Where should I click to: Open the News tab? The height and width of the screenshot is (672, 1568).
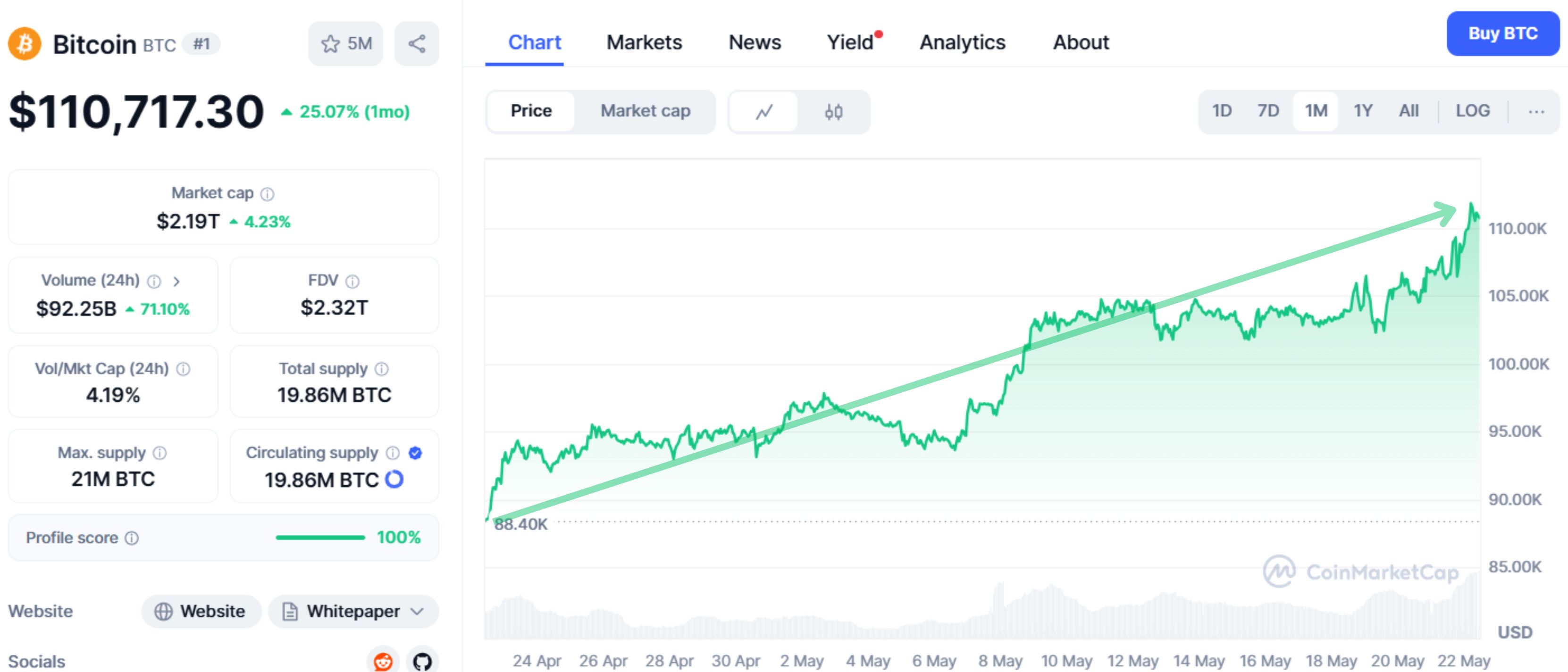coord(755,42)
